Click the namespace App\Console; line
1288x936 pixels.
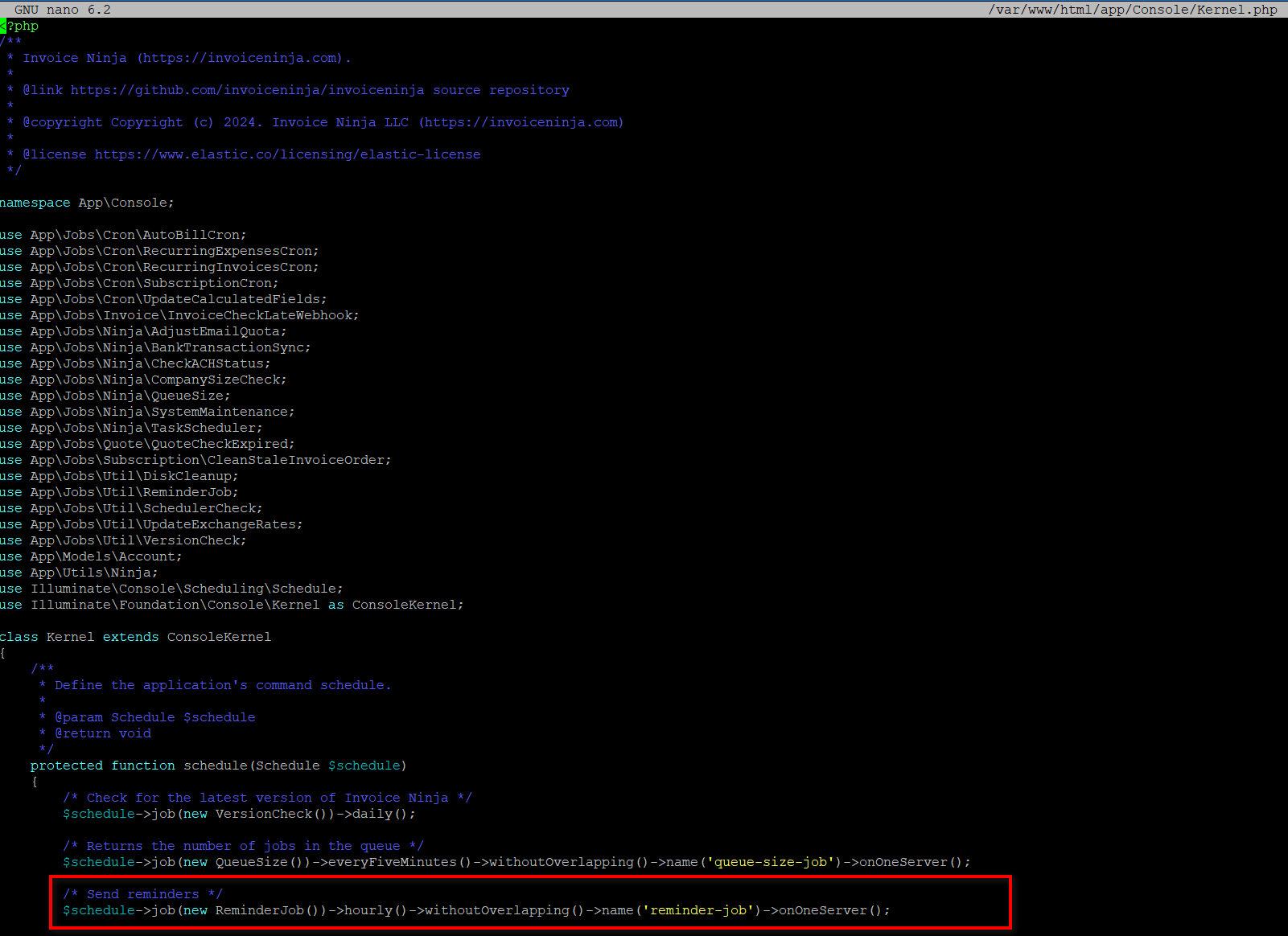pyautogui.click(x=87, y=203)
